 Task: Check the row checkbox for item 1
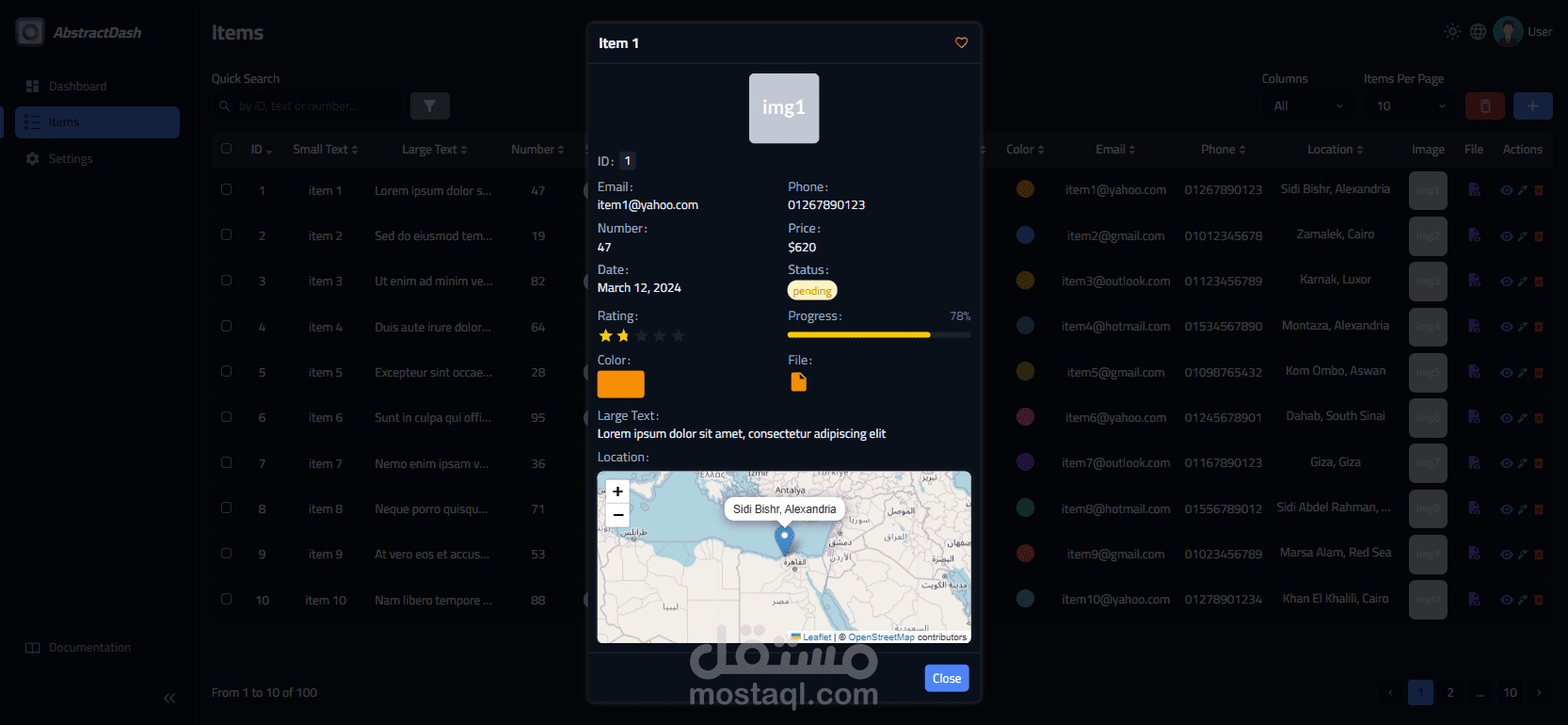(x=226, y=189)
